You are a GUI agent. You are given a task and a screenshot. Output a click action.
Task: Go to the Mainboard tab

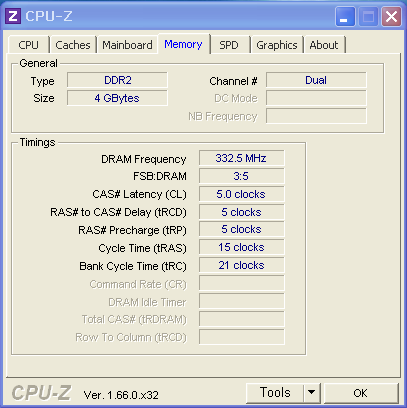[x=127, y=45]
